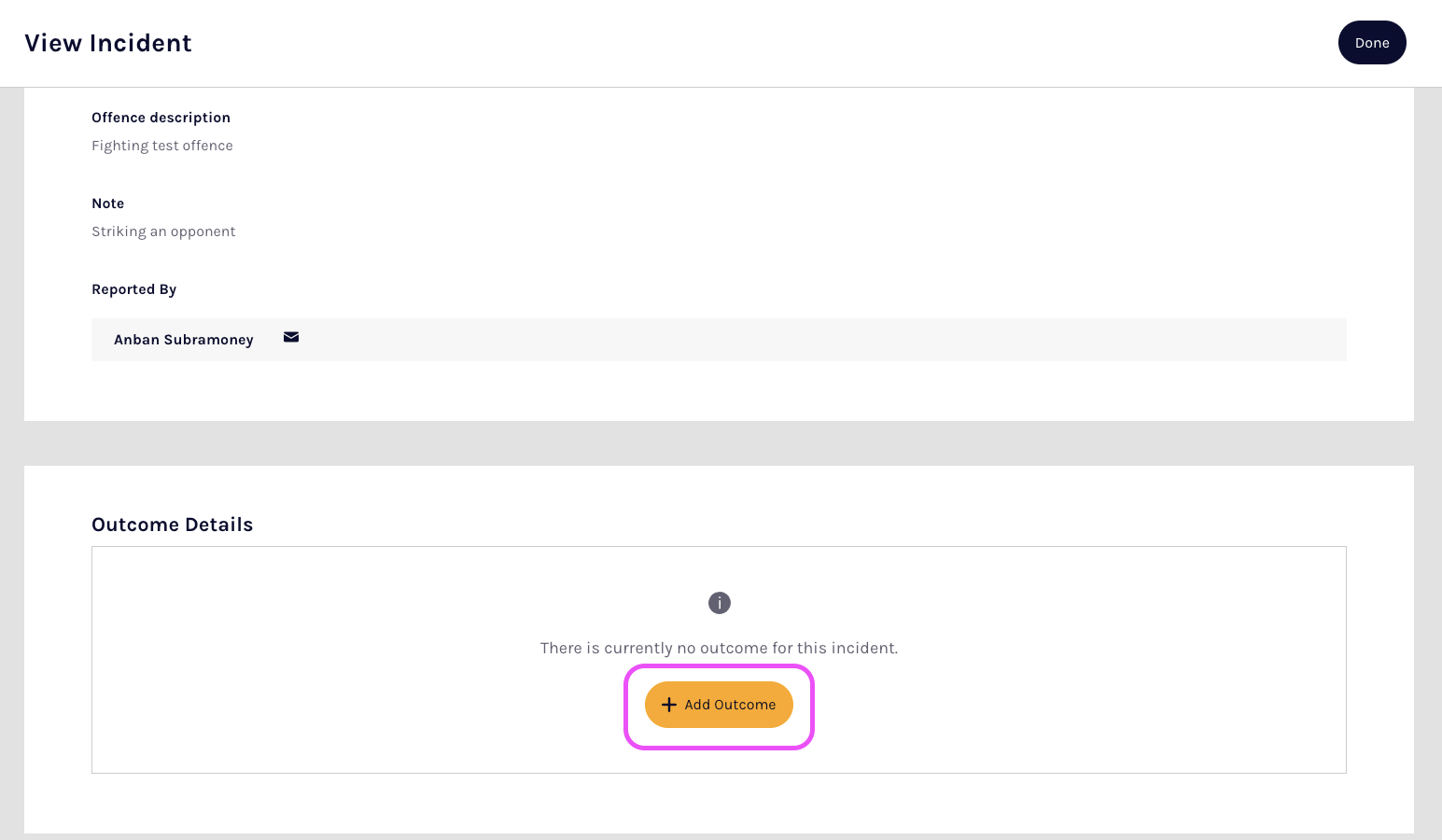Viewport: 1442px width, 840px height.
Task: Click the plus icon beside Add Outcome
Action: [668, 705]
